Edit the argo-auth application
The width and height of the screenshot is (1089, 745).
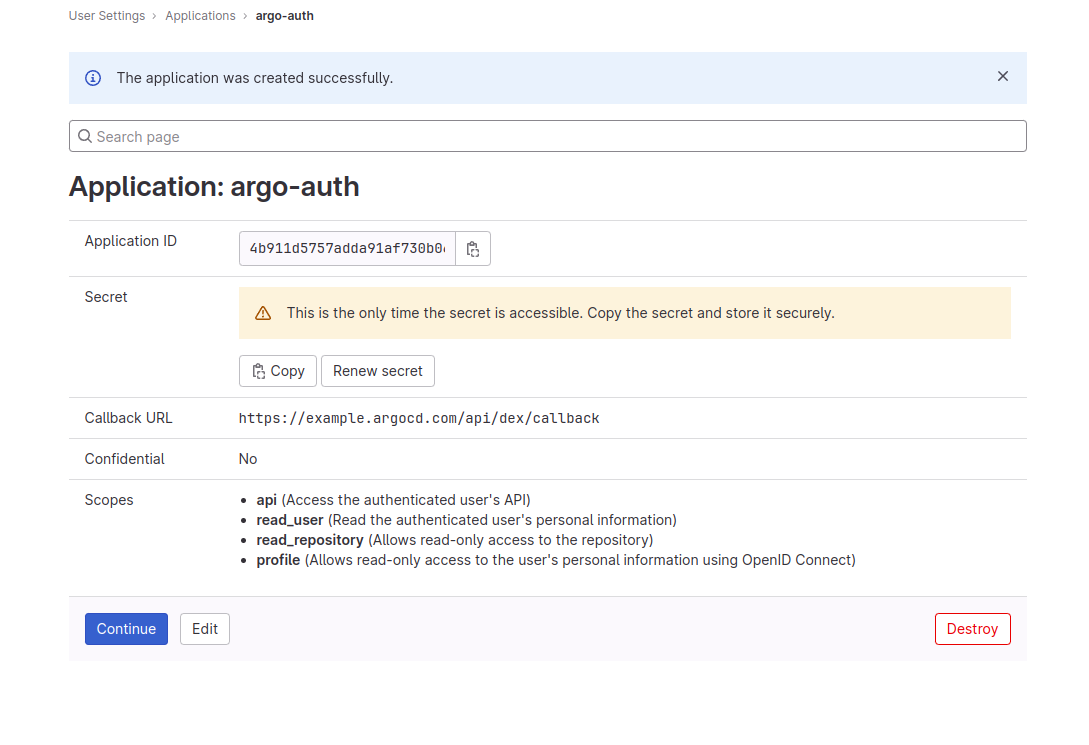(x=205, y=628)
